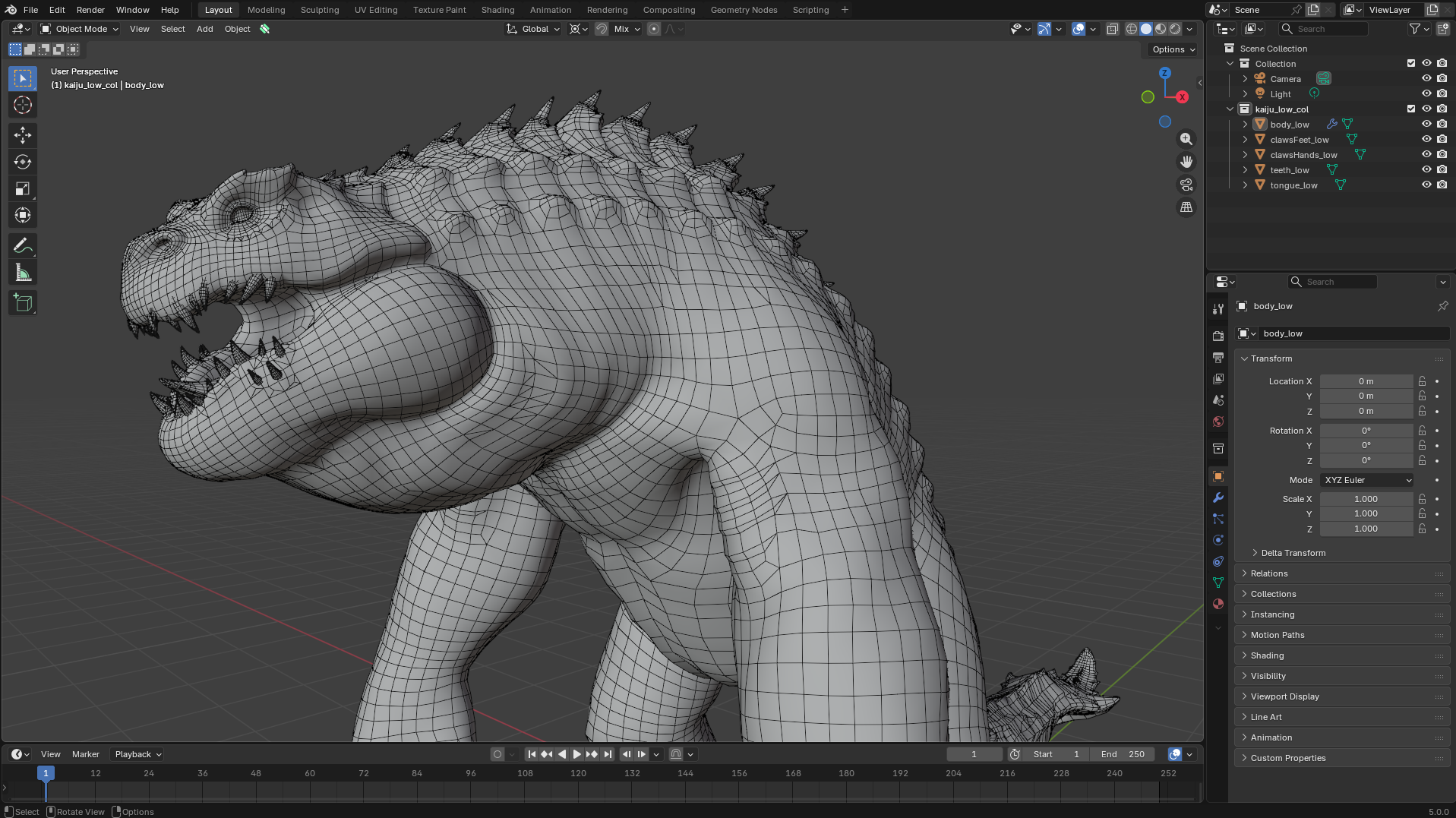This screenshot has height=818, width=1456.
Task: Toggle Scale Z lock
Action: [x=1423, y=529]
